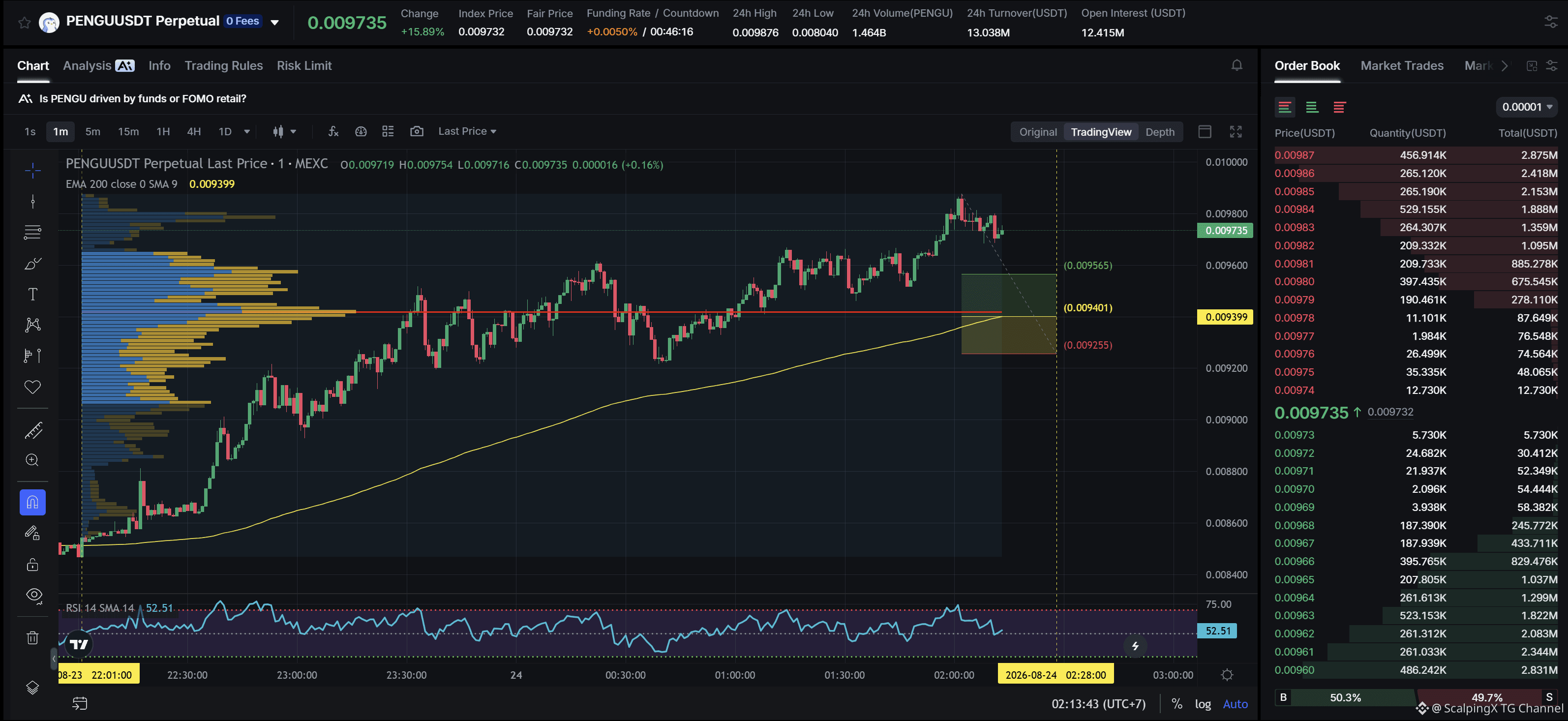Screen dimensions: 1568x721
Task: Click the lightning quick-order button
Action: click(1135, 646)
